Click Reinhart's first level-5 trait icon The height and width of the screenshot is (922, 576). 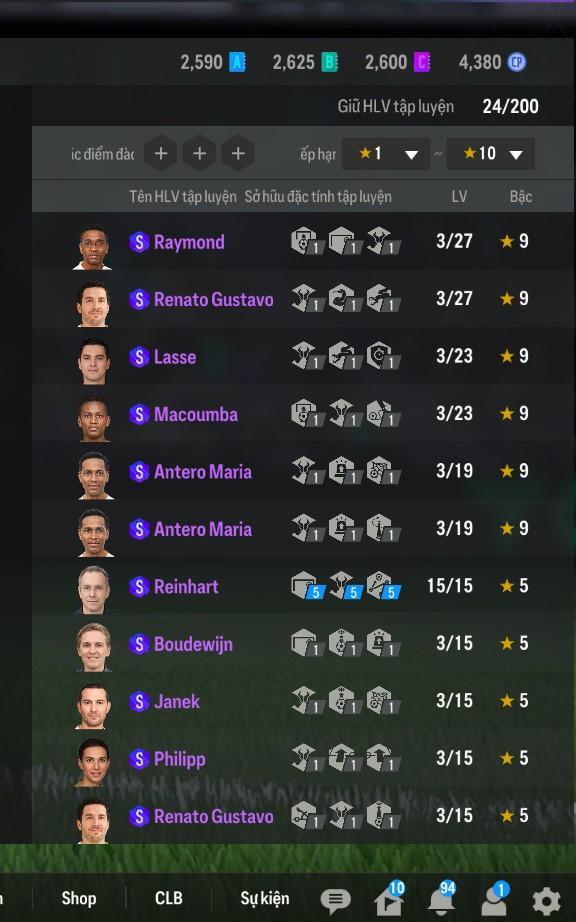(307, 586)
